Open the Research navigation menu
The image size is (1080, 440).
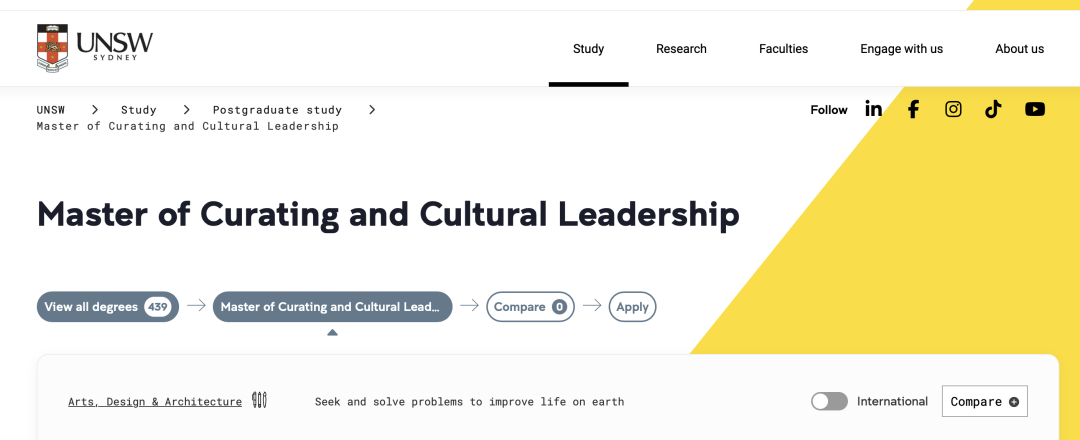(x=681, y=49)
